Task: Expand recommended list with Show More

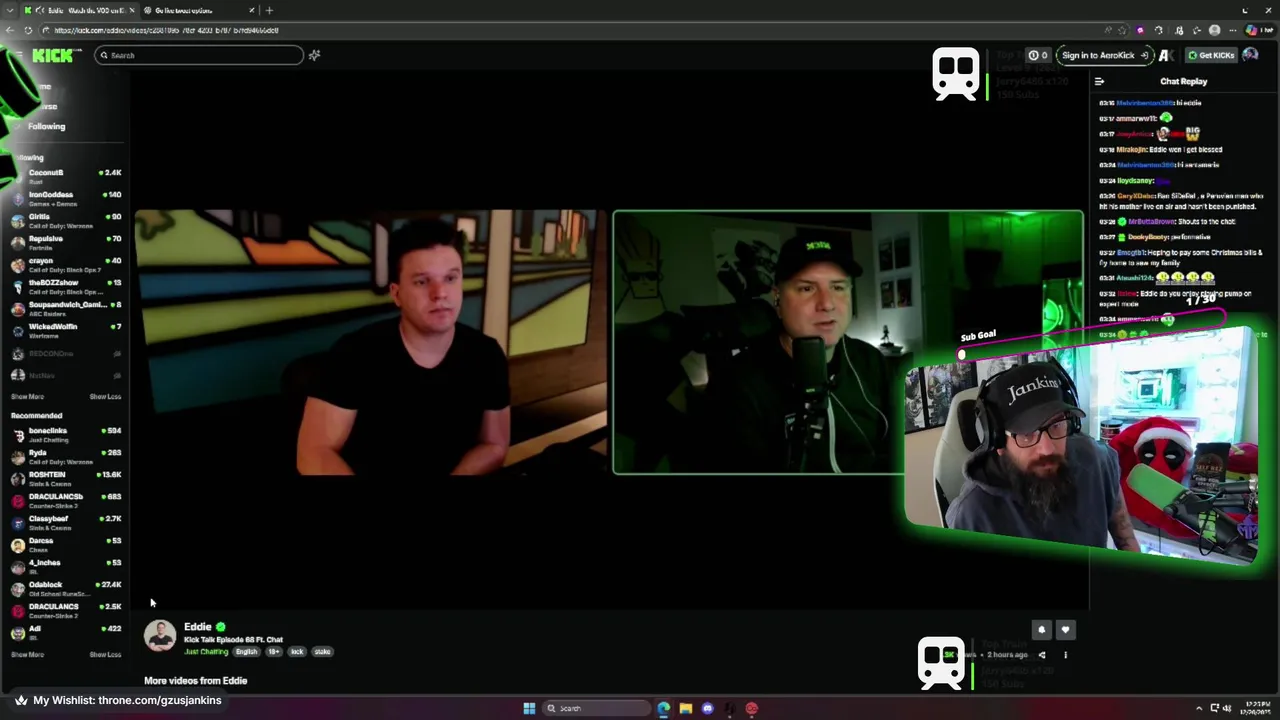Action: [x=27, y=655]
